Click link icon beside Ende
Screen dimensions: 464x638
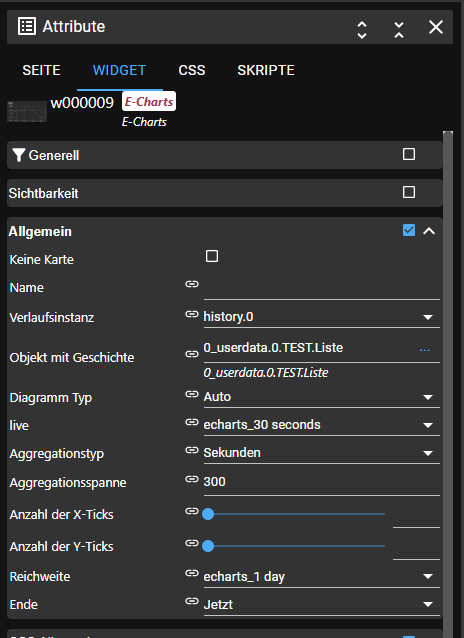pos(192,601)
